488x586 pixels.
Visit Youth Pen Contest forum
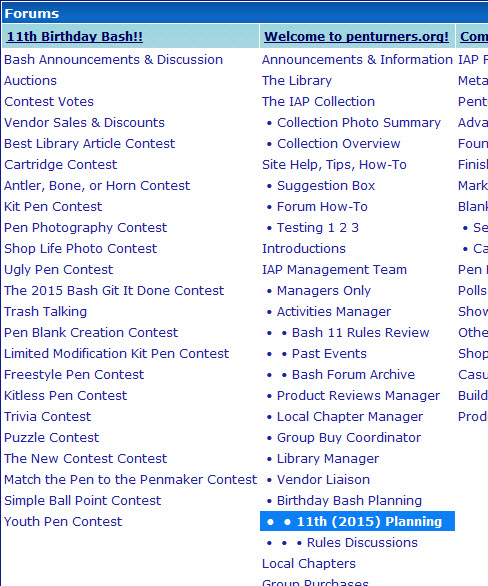point(63,521)
